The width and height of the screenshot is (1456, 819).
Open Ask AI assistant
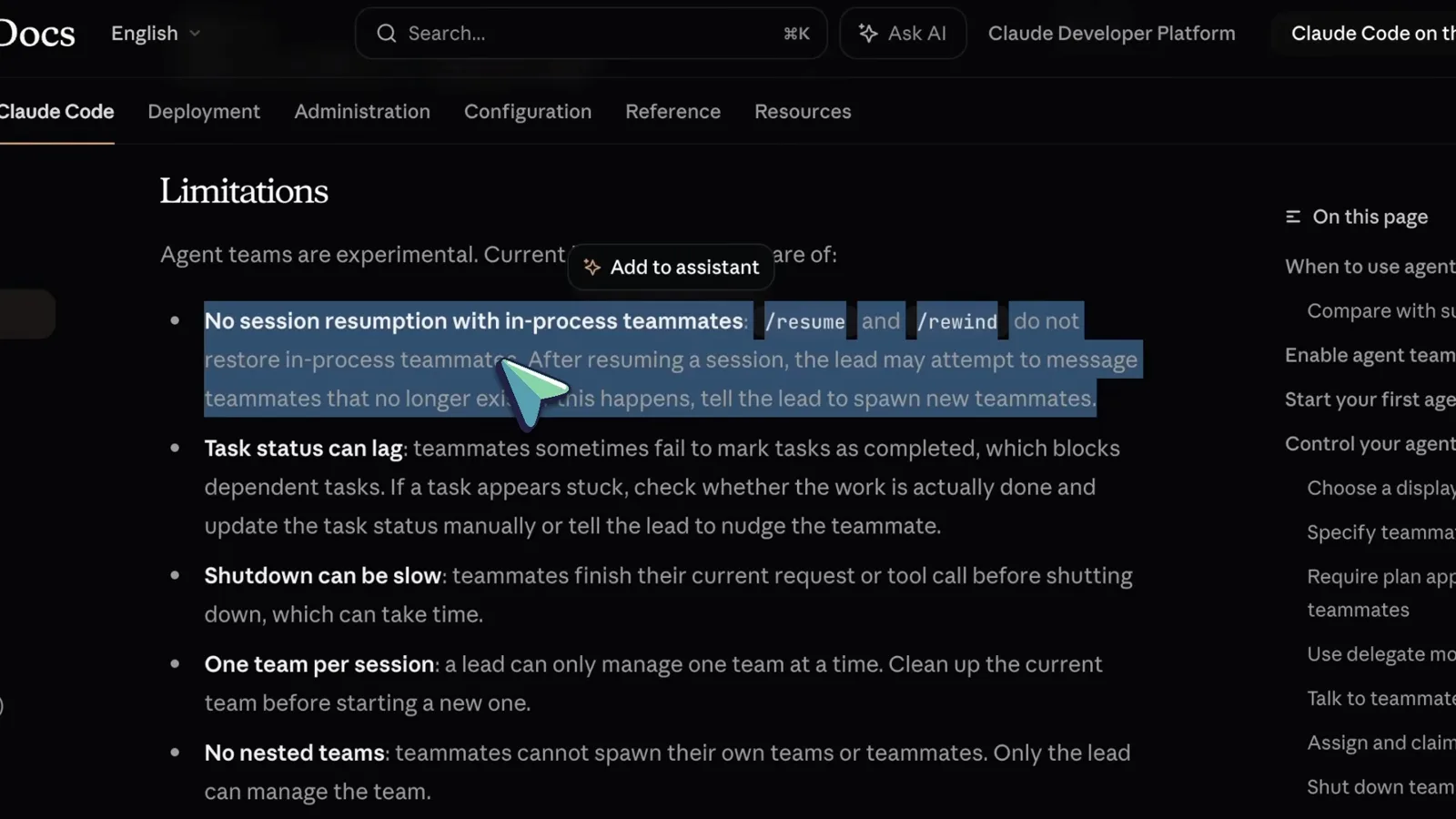[x=903, y=34]
